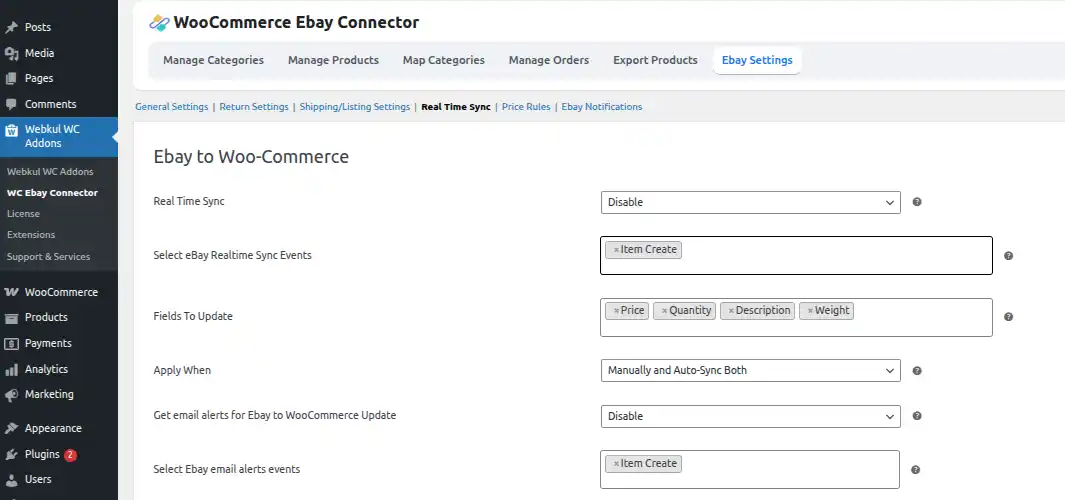
Task: Remove Item Create from Realtime Sync Events
Action: [x=616, y=250]
